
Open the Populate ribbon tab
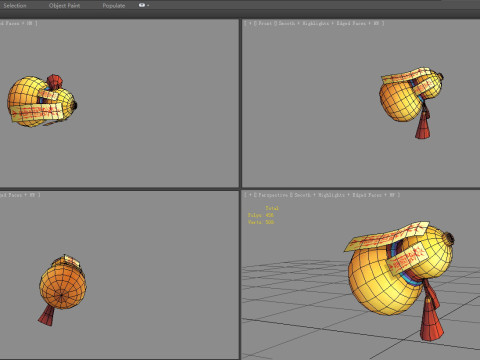[114, 6]
